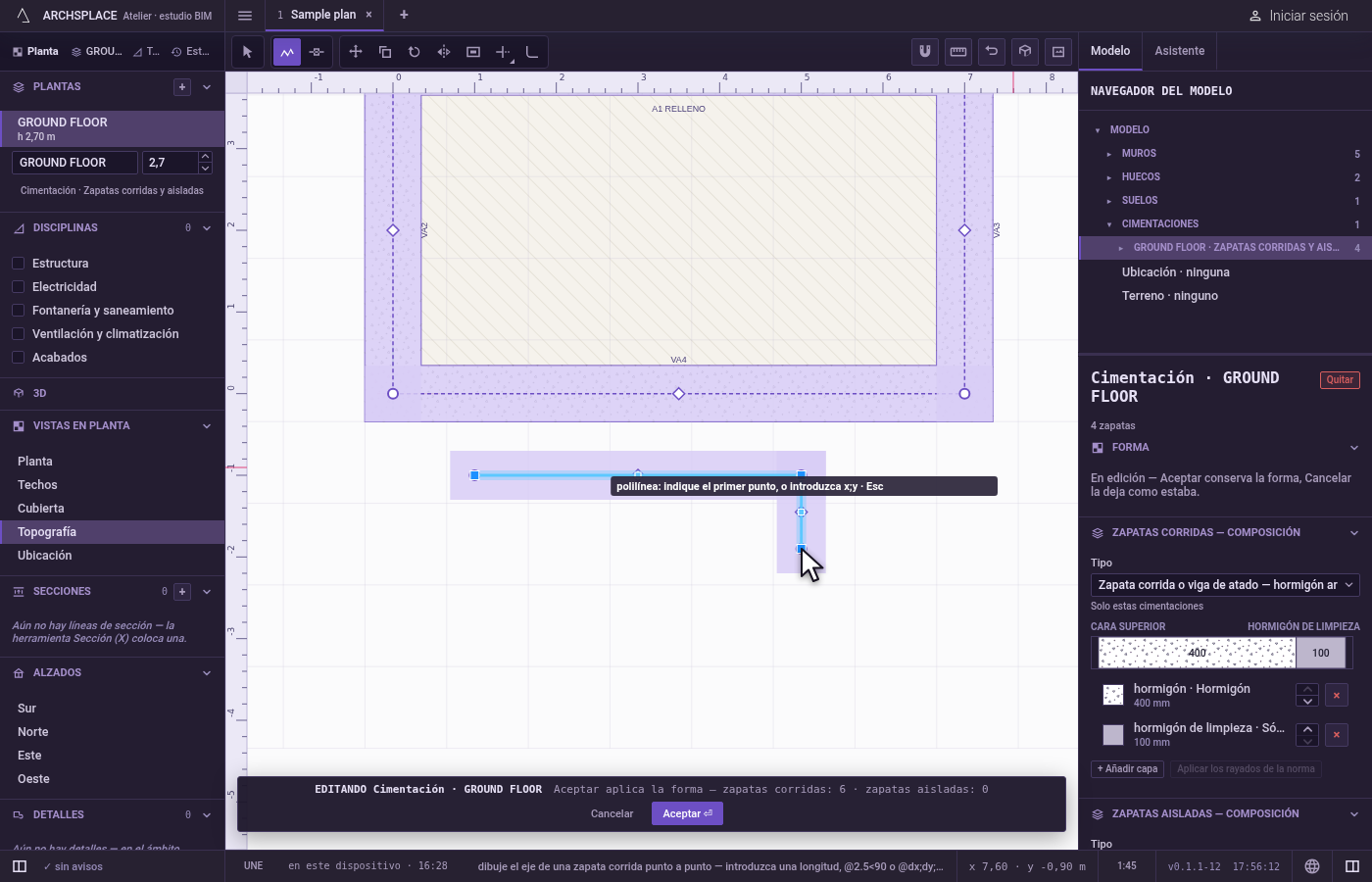This screenshot has width=1372, height=882.
Task: Switch to the Asistente tab
Action: tap(1180, 51)
